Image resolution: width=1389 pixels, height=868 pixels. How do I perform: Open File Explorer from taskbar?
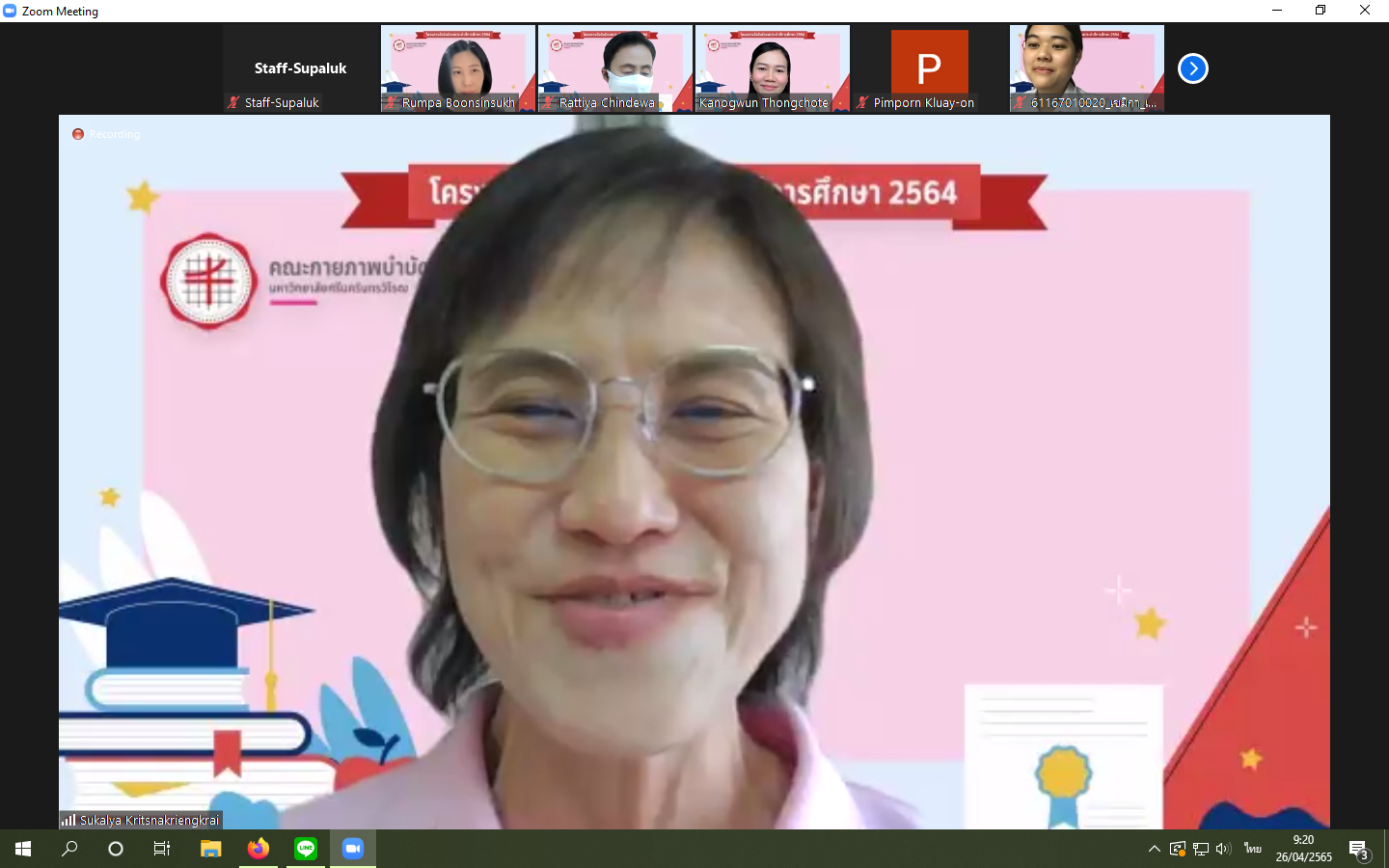pyautogui.click(x=210, y=849)
